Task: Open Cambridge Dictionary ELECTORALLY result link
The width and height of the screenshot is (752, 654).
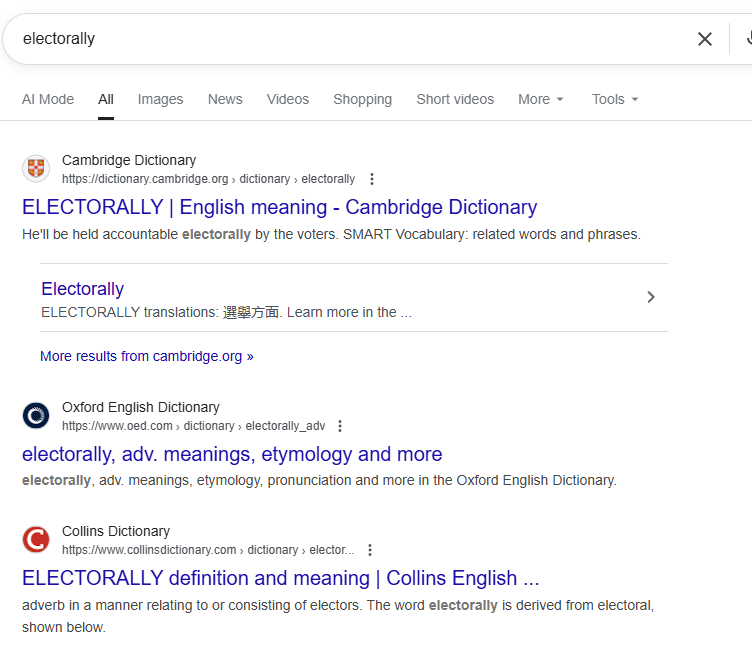Action: click(x=279, y=207)
